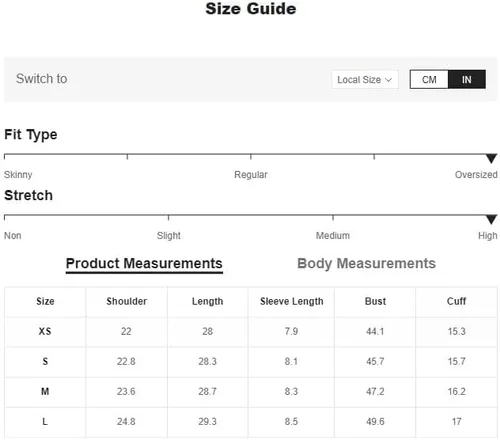The height and width of the screenshot is (440, 500).
Task: Click the Fit Type Oversized triangle marker
Action: (491, 158)
